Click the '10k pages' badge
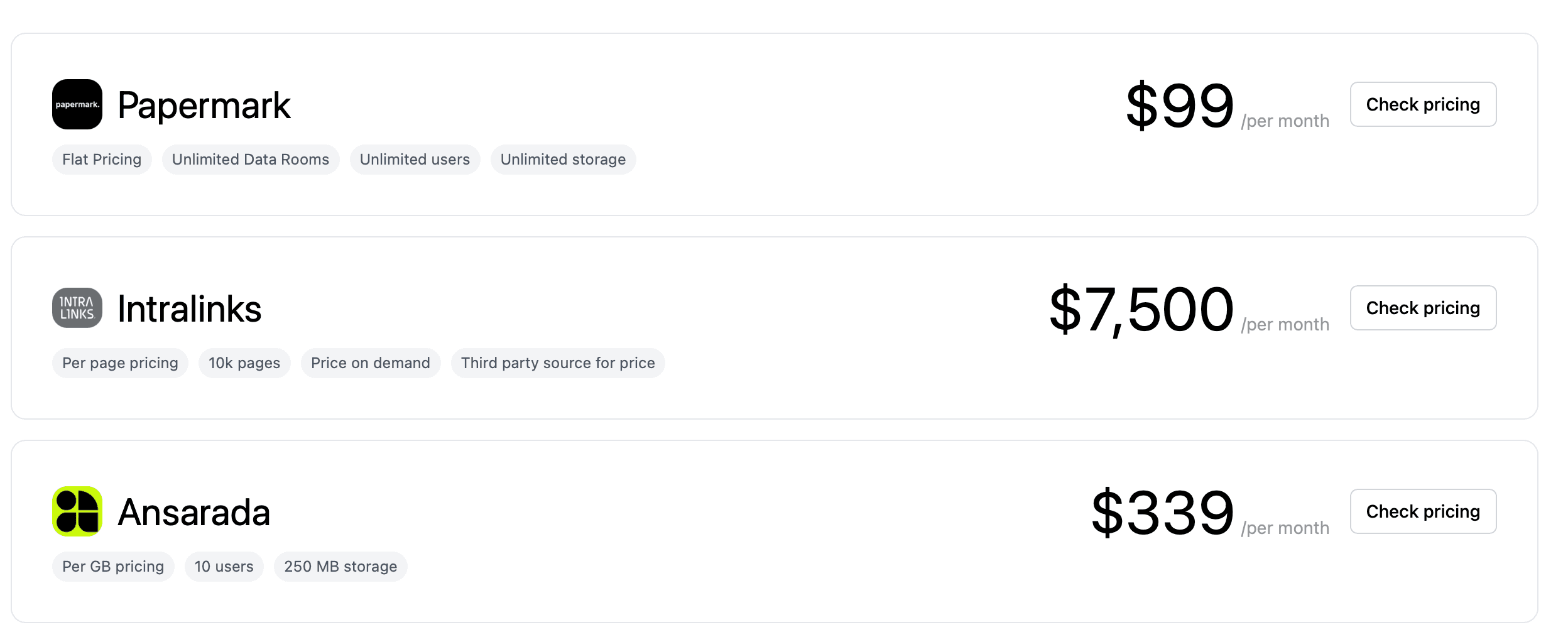 point(244,362)
